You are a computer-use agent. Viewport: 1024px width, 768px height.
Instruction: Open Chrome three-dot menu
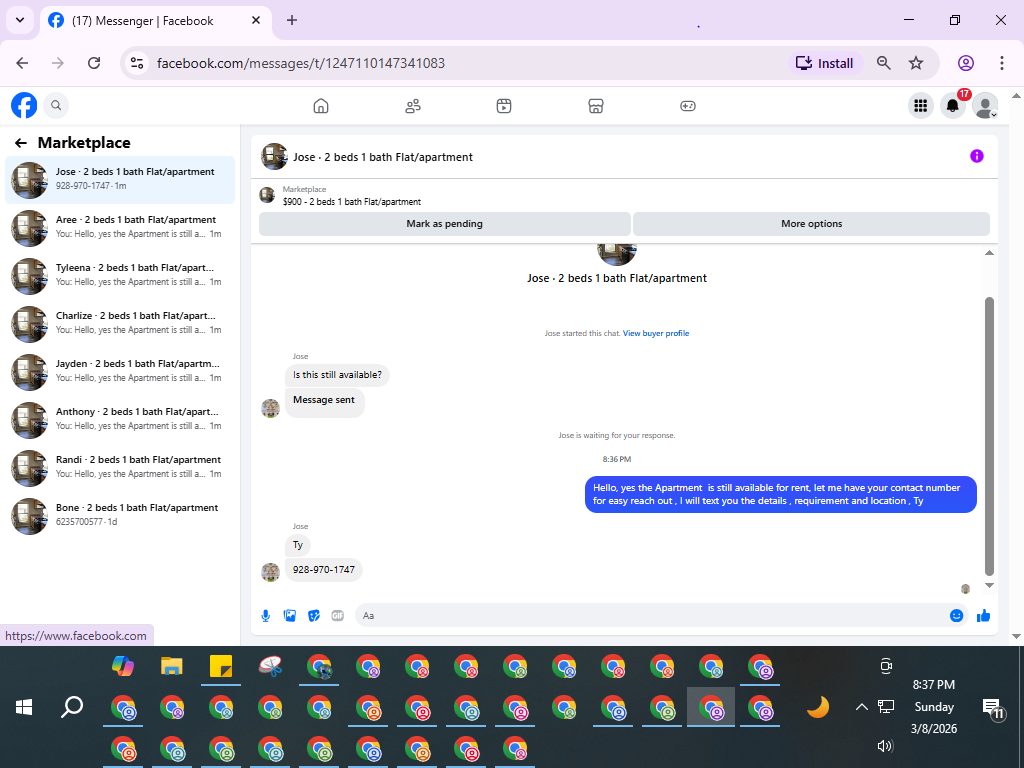pyautogui.click(x=1002, y=63)
